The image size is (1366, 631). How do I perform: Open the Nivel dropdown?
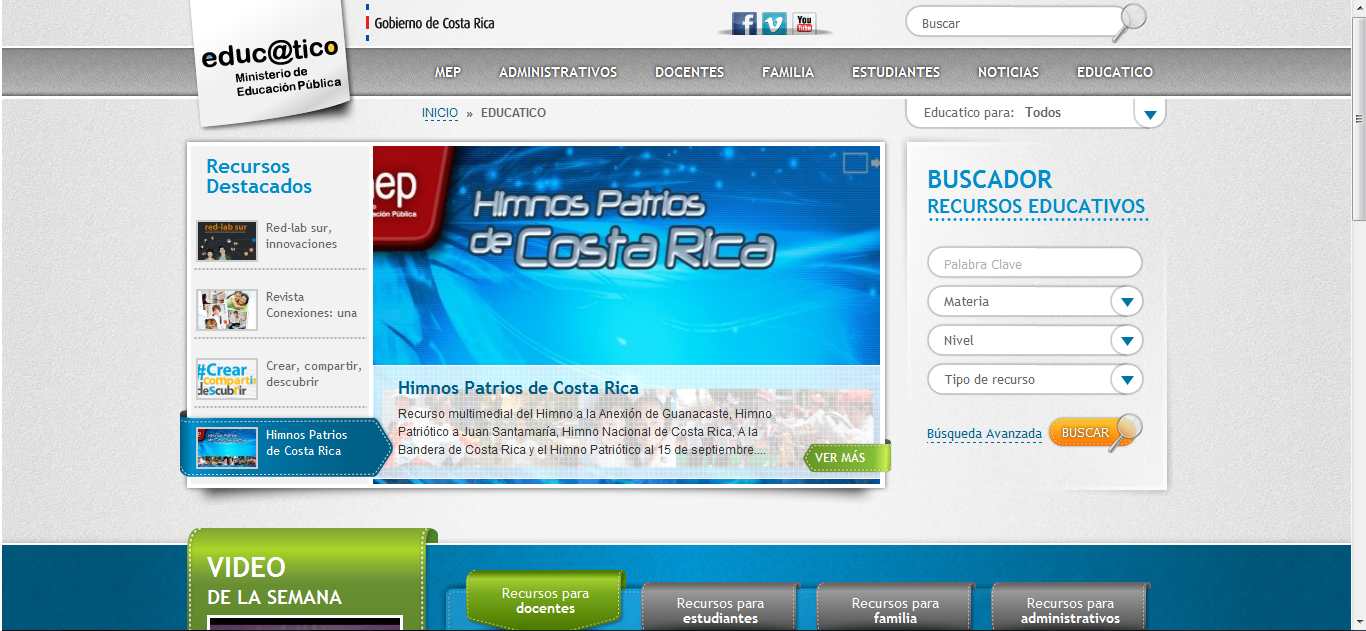[1035, 340]
